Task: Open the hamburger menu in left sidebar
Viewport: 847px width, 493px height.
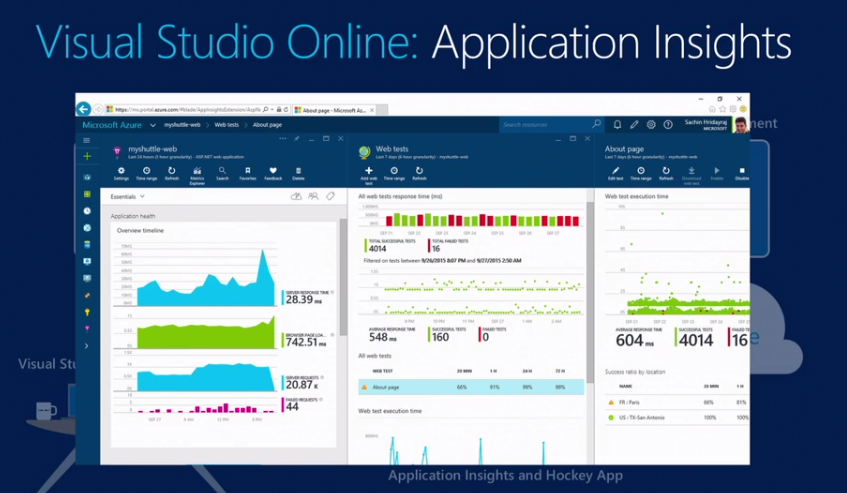Action: [x=87, y=140]
